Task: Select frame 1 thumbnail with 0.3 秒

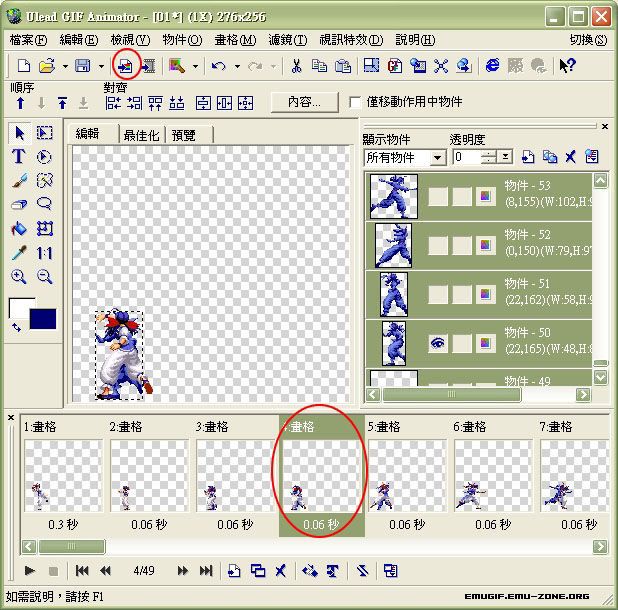Action: tap(63, 475)
